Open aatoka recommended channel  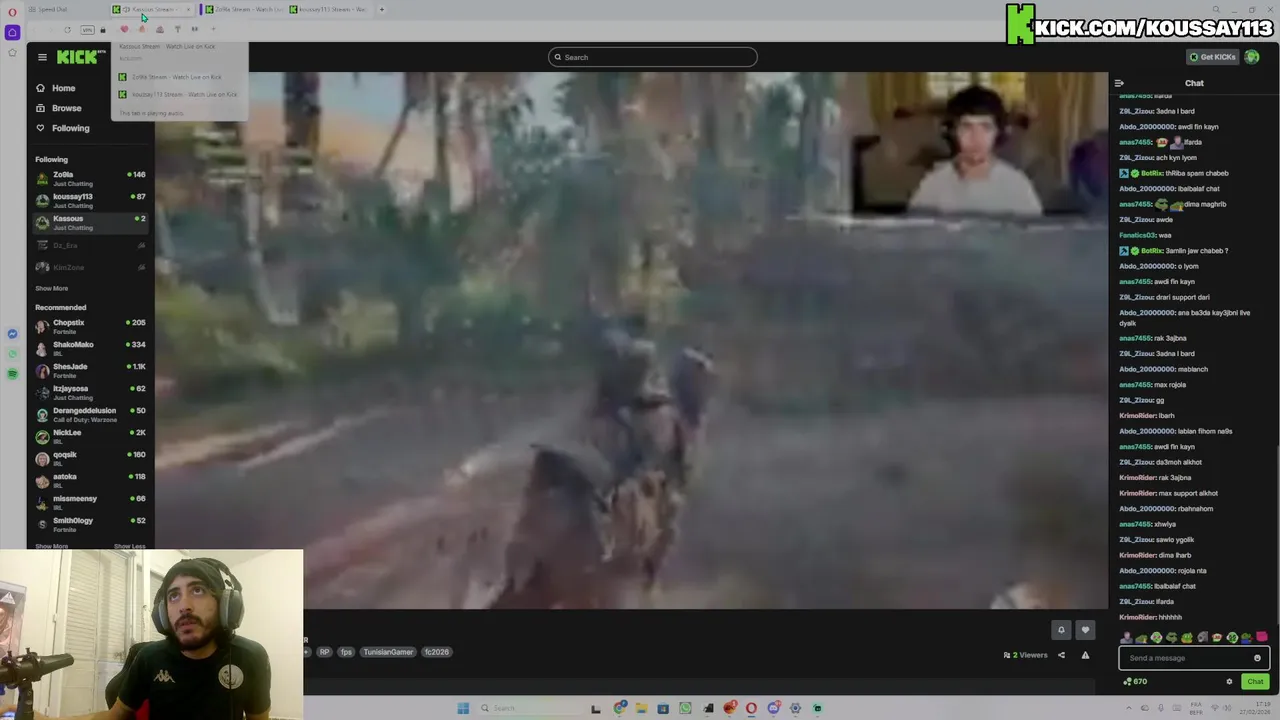(x=90, y=480)
